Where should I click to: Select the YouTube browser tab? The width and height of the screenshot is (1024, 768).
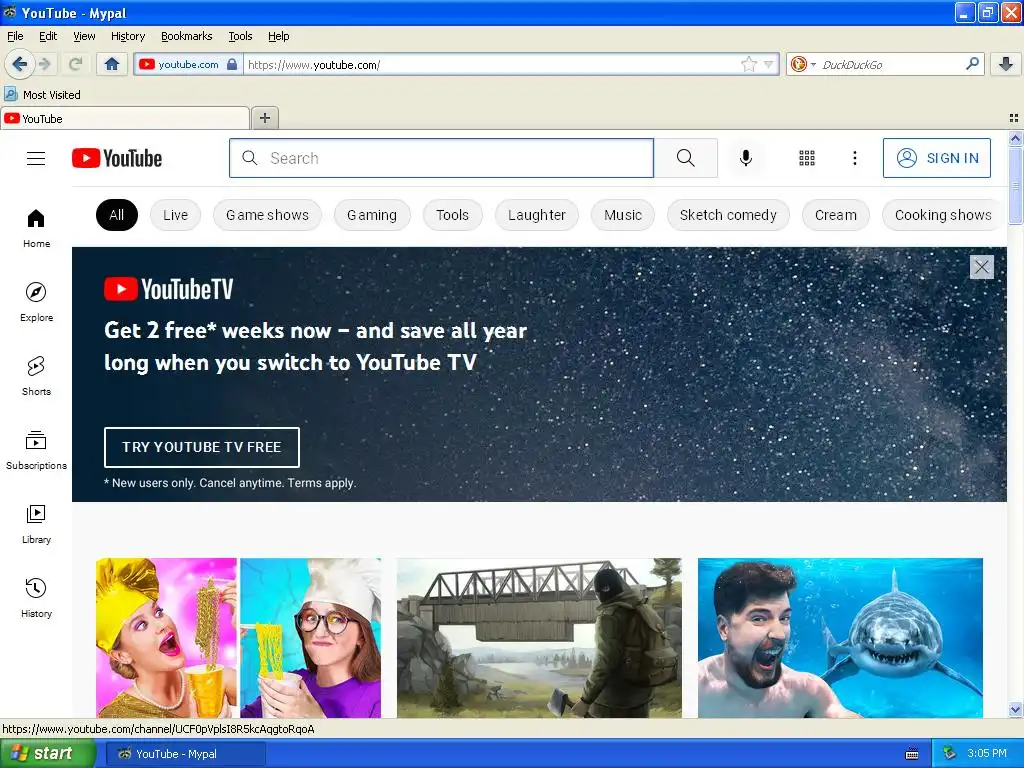[x=125, y=118]
